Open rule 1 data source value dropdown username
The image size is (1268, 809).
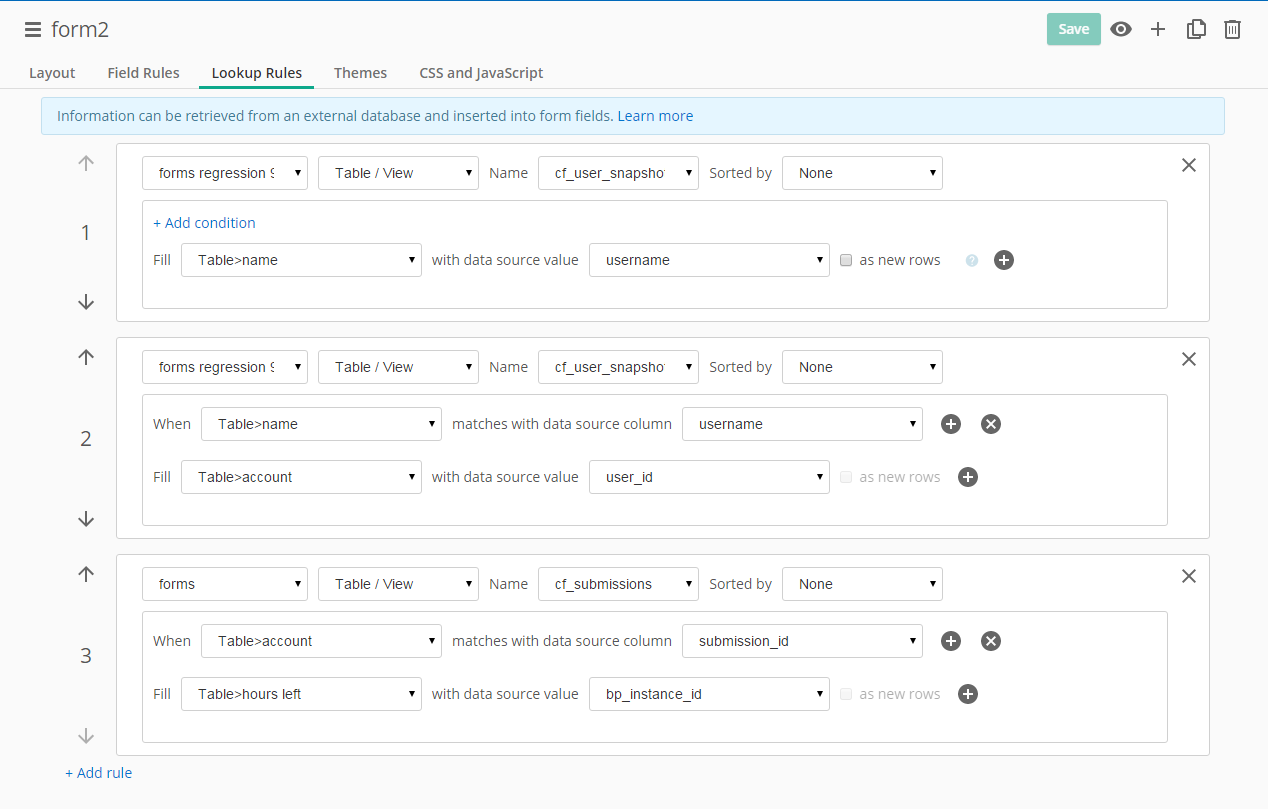[709, 260]
